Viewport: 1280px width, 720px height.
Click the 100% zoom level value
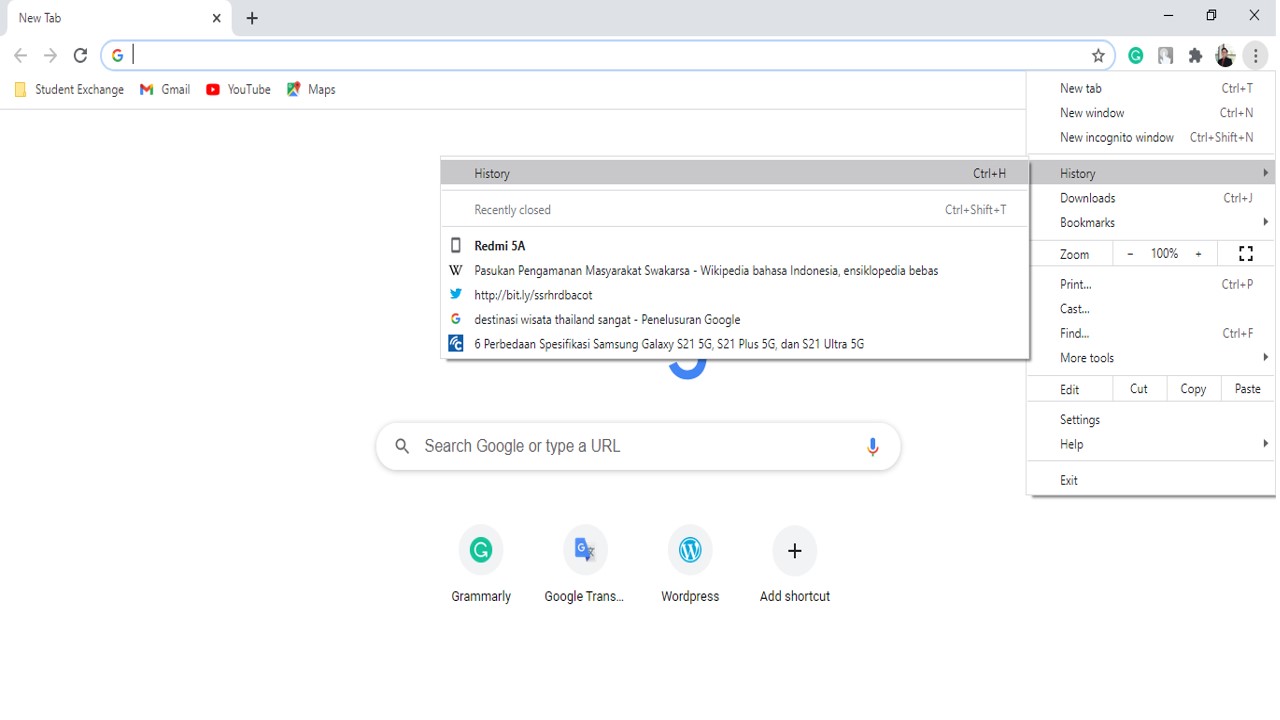(1164, 254)
